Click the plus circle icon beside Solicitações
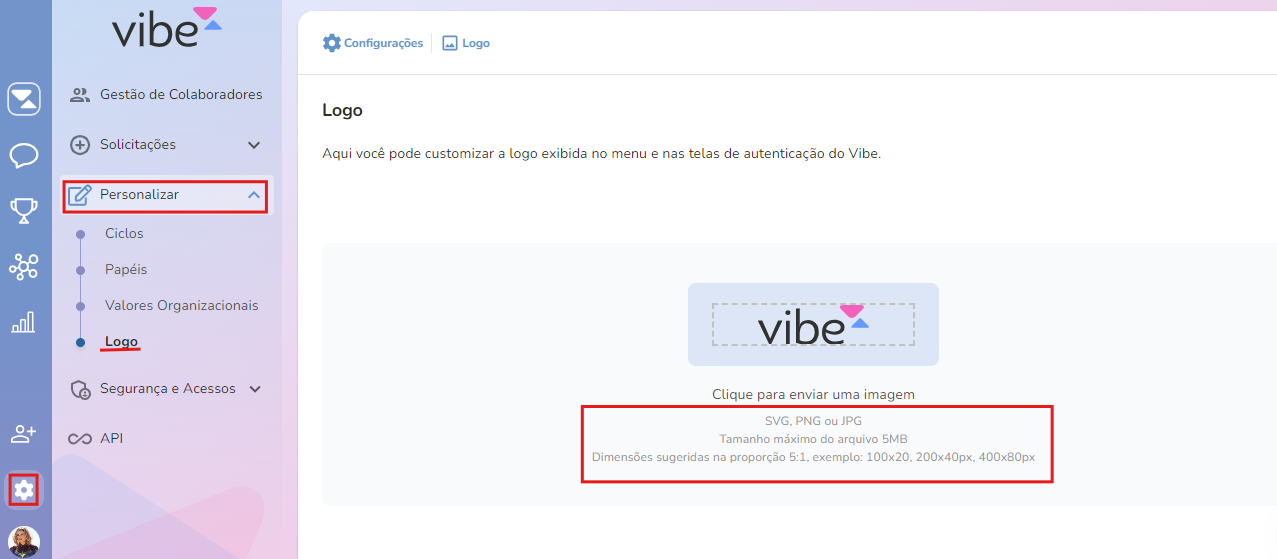This screenshot has width=1277, height=559. click(80, 145)
